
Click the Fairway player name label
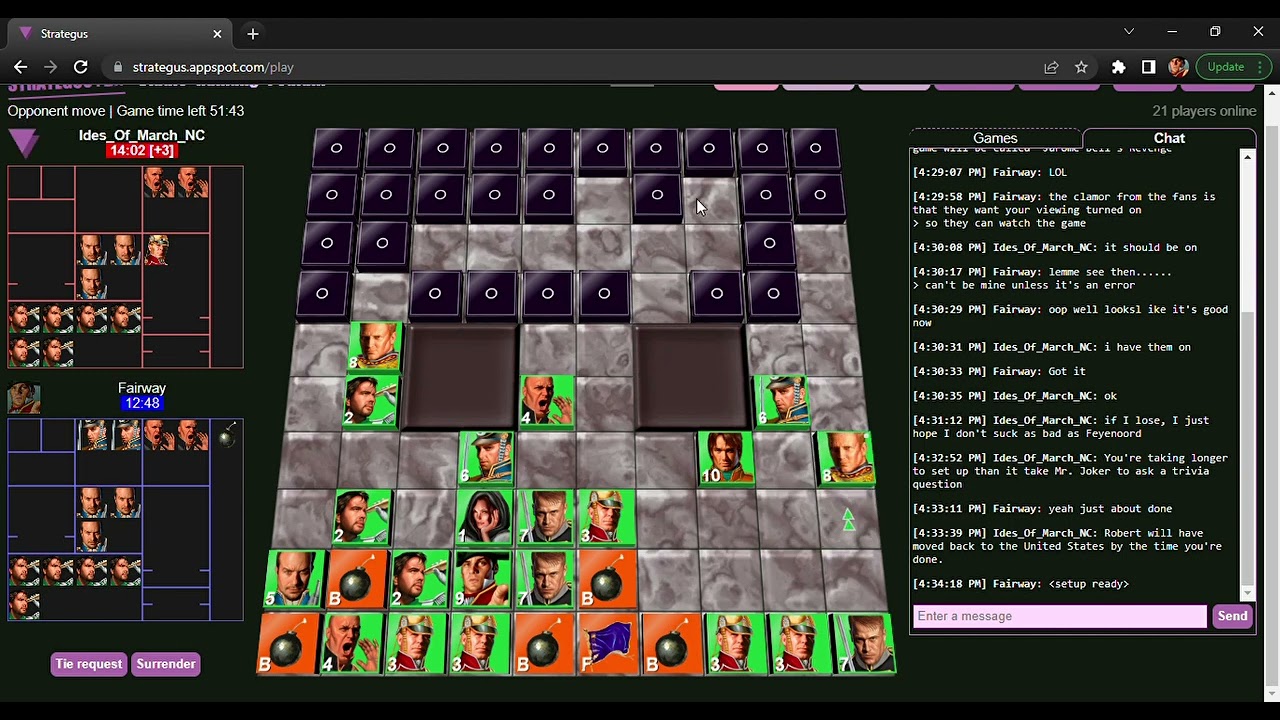(x=142, y=388)
